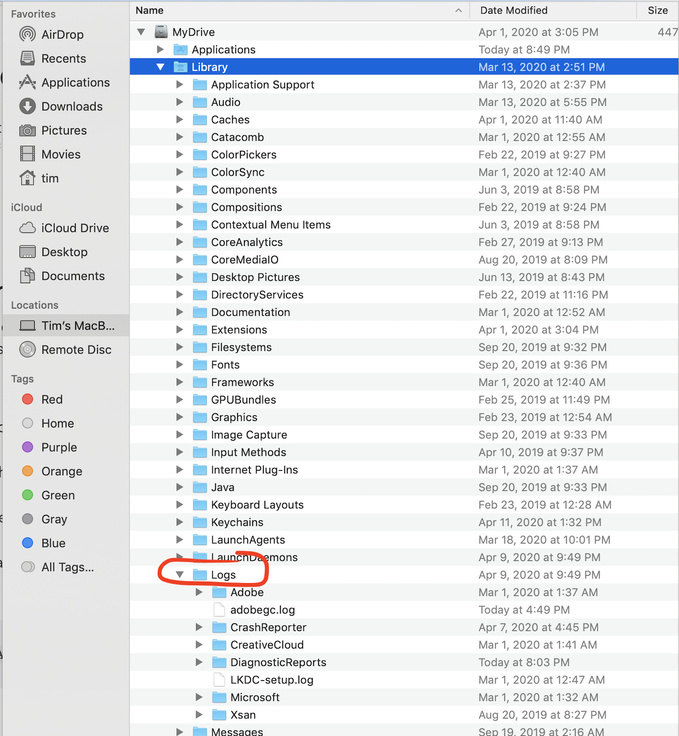Expand the Adobe folder in Logs

[x=199, y=592]
